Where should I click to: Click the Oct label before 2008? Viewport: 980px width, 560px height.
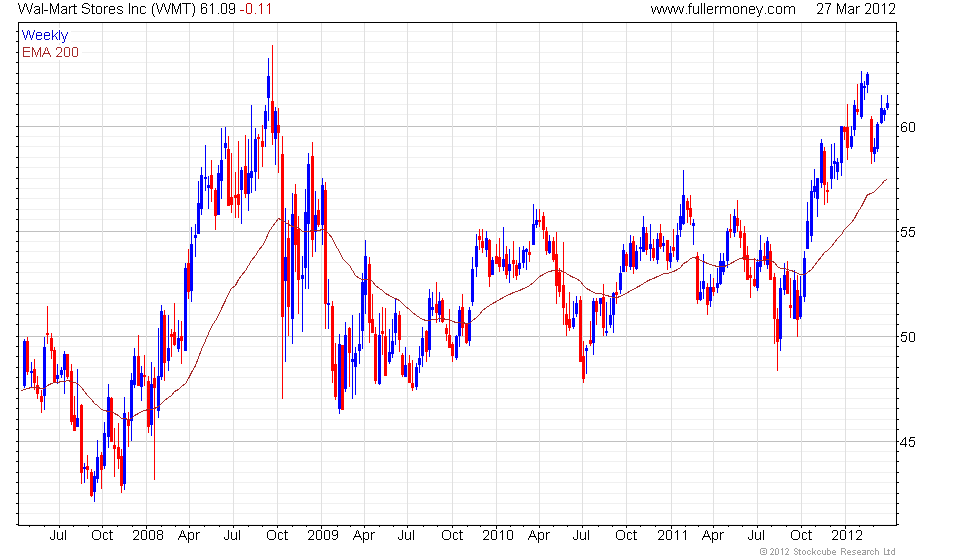(102, 536)
